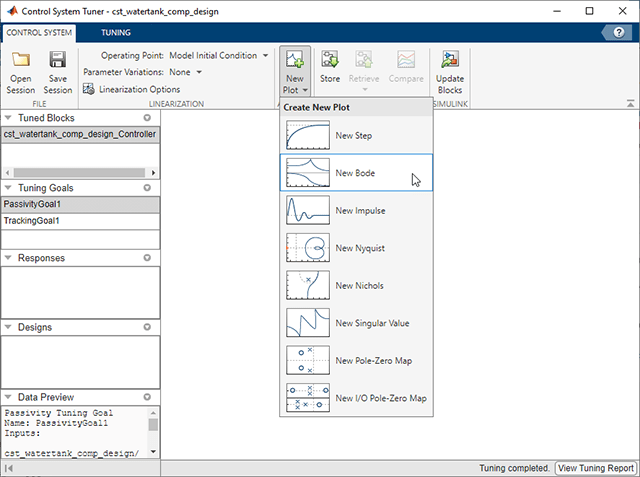Switch to the TUNING tab

tap(115, 33)
